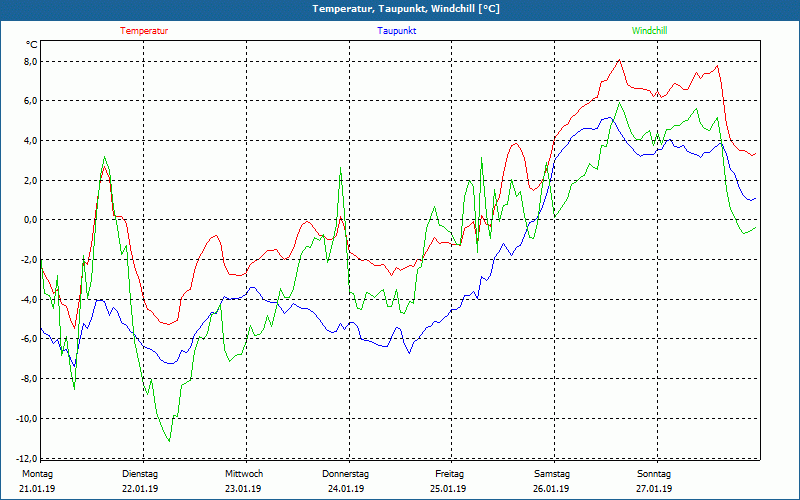Choose the Donnerstag day label

coord(346,473)
